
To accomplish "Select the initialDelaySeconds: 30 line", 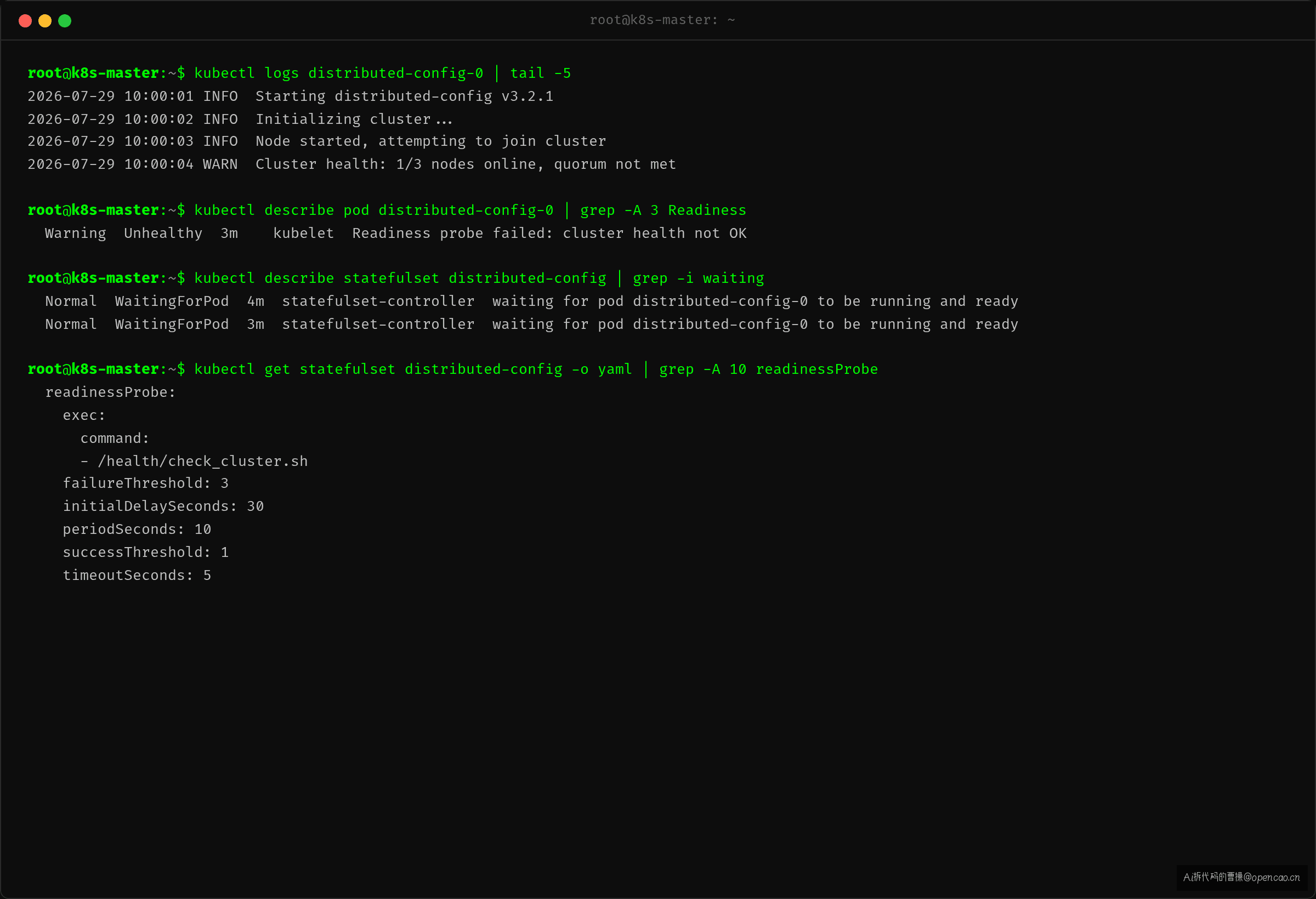I will 163,507.
